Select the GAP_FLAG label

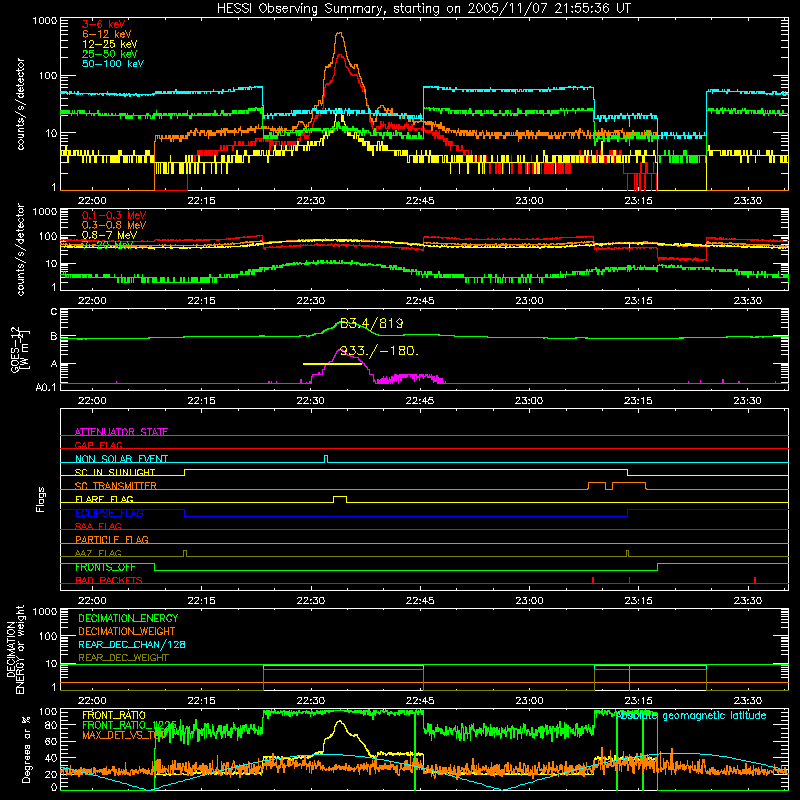[98, 445]
